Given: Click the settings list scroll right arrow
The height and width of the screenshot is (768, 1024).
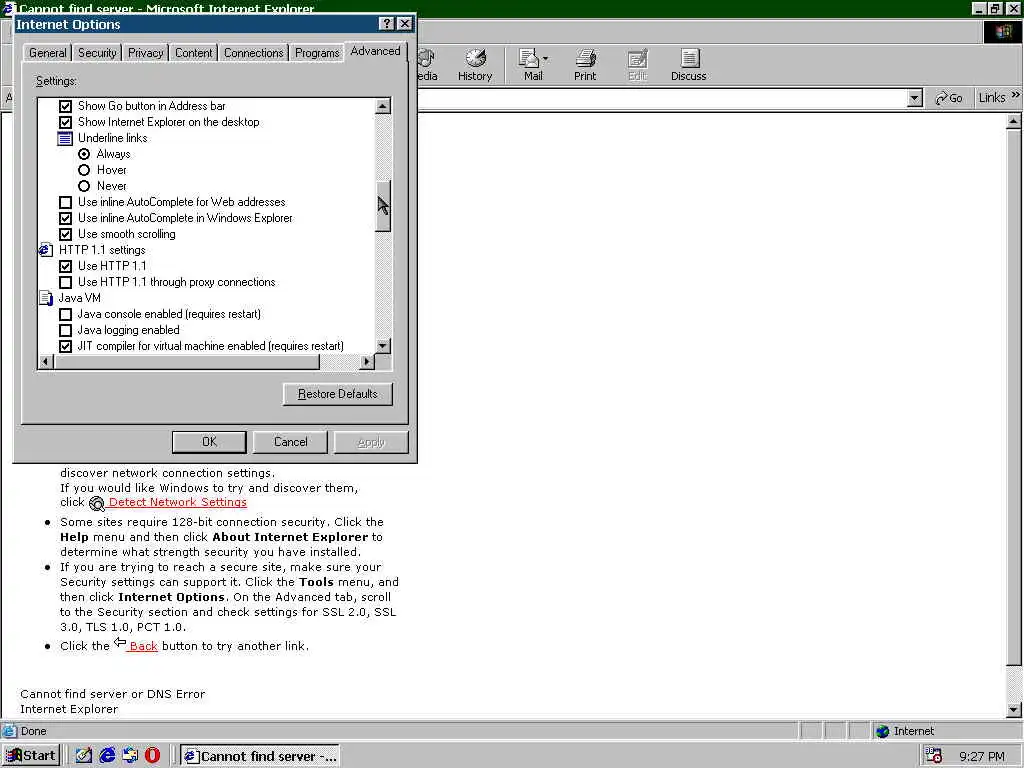Looking at the screenshot, I should 367,362.
